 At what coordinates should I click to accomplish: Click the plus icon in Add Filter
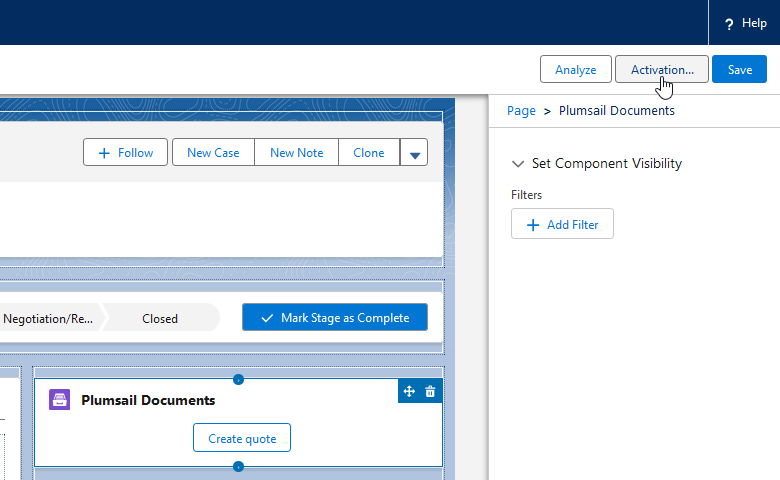tap(533, 225)
